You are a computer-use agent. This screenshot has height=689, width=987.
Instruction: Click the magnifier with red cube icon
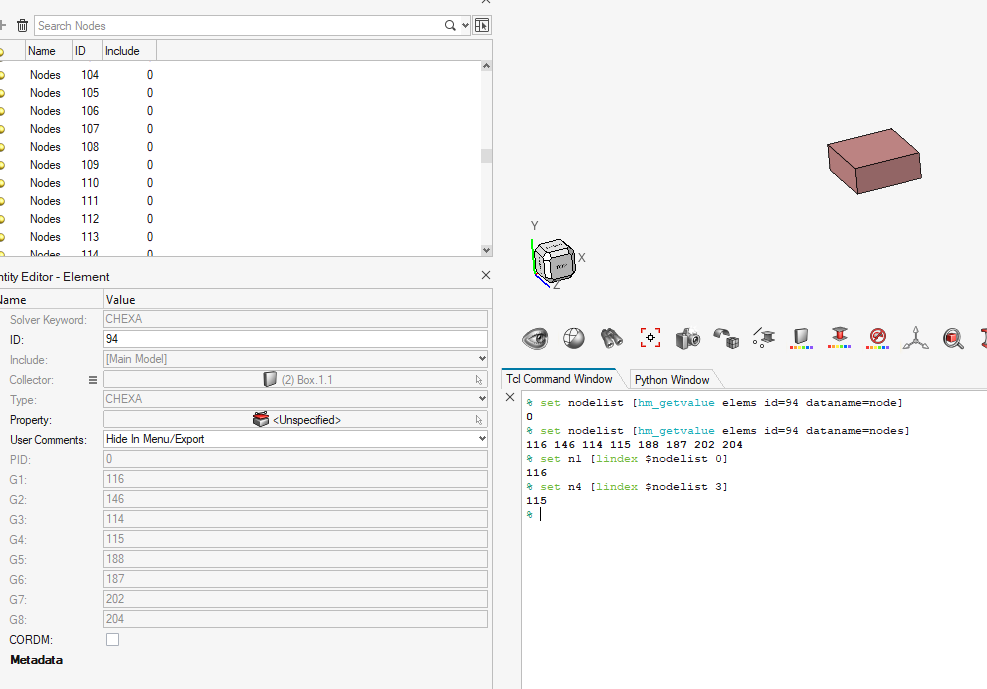953,339
